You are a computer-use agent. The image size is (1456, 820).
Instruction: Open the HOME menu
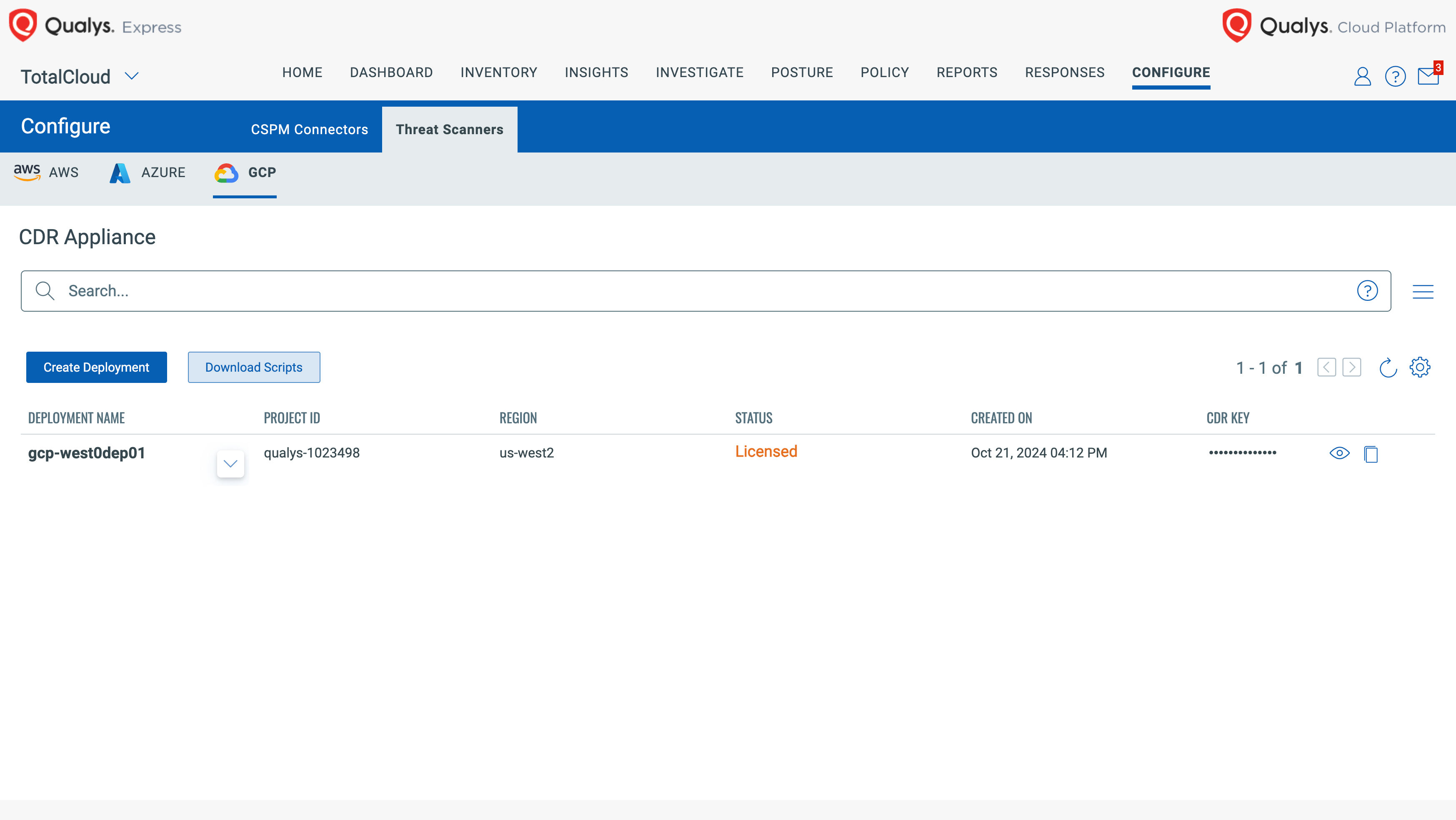point(302,72)
